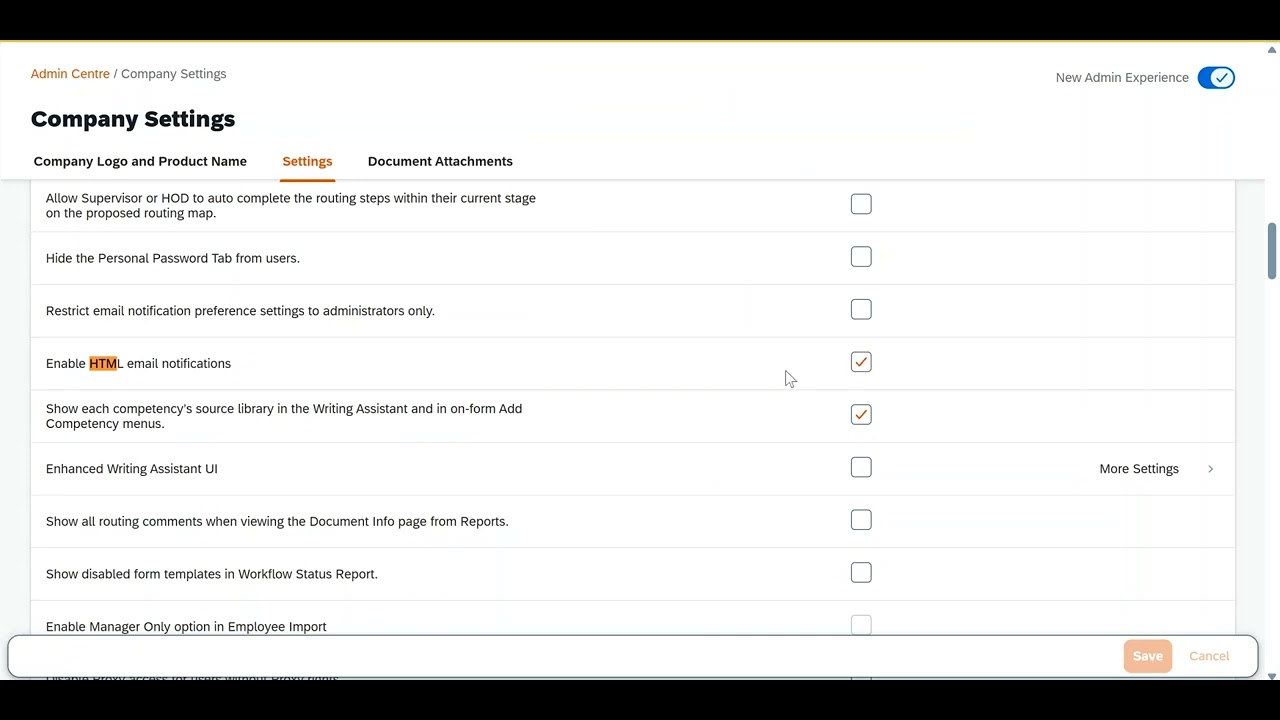The width and height of the screenshot is (1280, 720).
Task: Switch to Company Logo and Product Name tab
Action: (x=140, y=161)
